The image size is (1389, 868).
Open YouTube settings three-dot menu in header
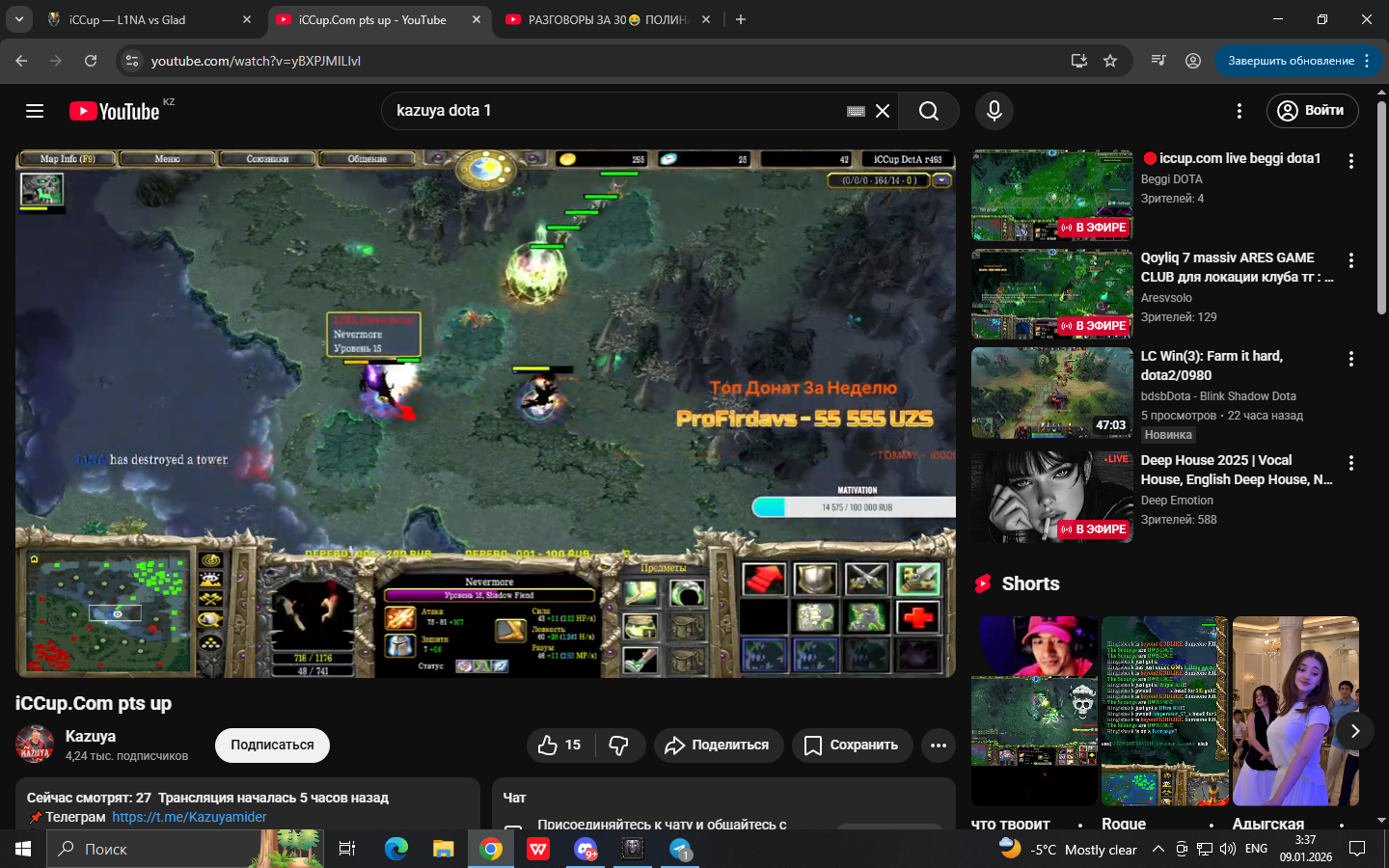click(1239, 111)
